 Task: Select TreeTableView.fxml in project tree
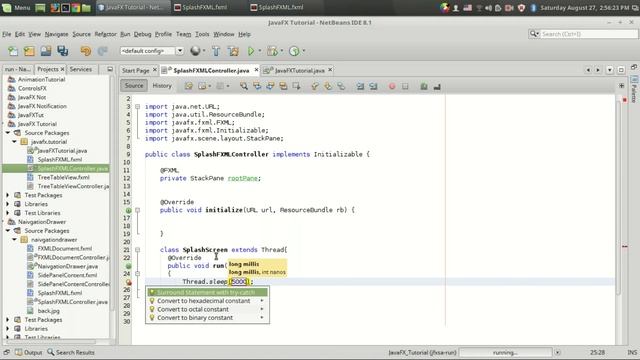click(x=63, y=178)
